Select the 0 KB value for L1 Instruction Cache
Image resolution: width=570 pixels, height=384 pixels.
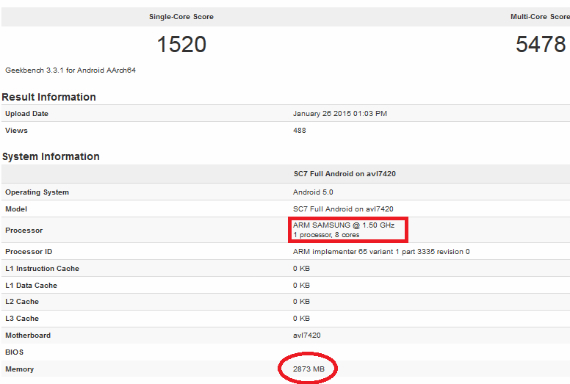click(301, 269)
